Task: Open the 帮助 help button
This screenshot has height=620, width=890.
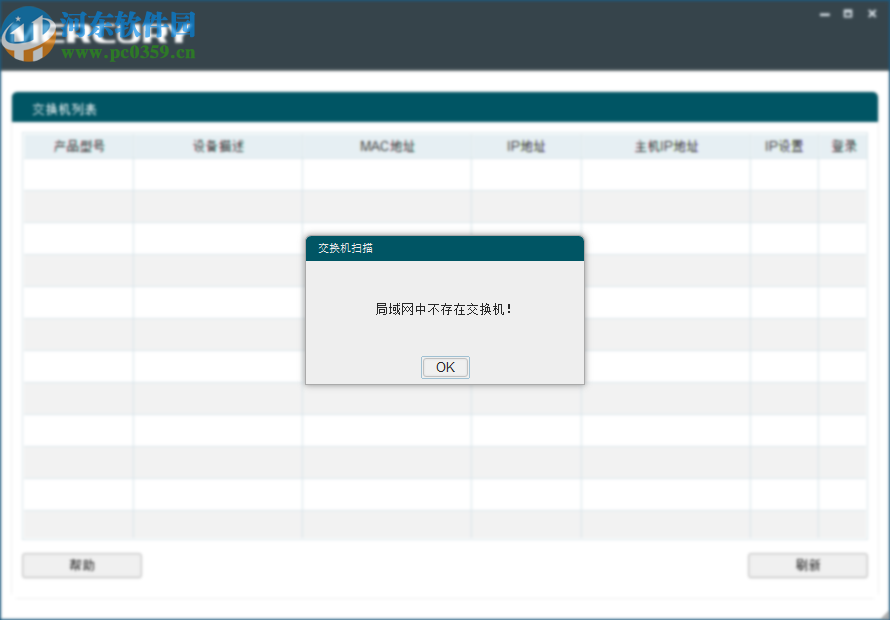Action: click(82, 565)
